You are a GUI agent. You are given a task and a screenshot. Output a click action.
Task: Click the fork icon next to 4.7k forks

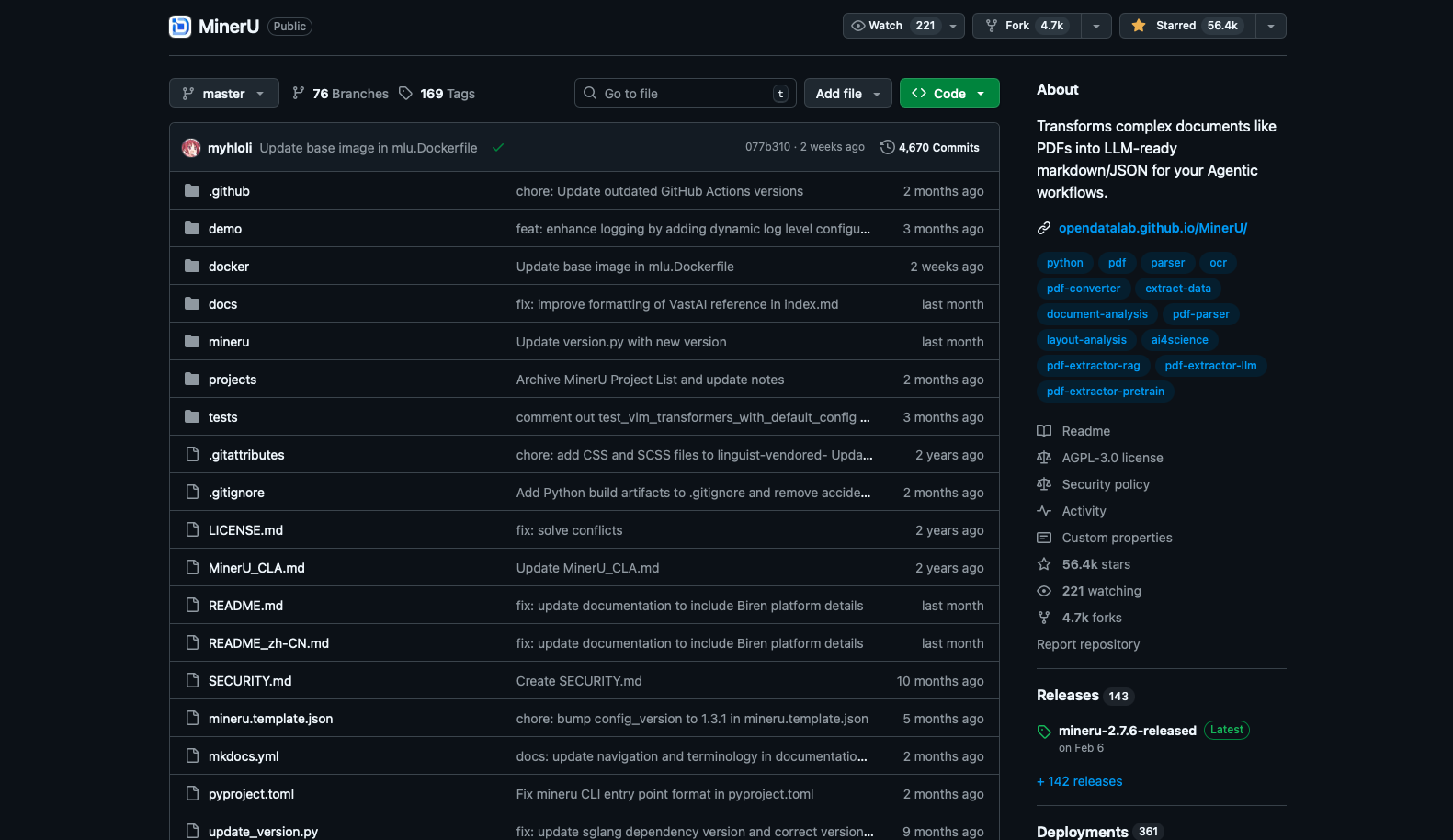(x=1044, y=618)
